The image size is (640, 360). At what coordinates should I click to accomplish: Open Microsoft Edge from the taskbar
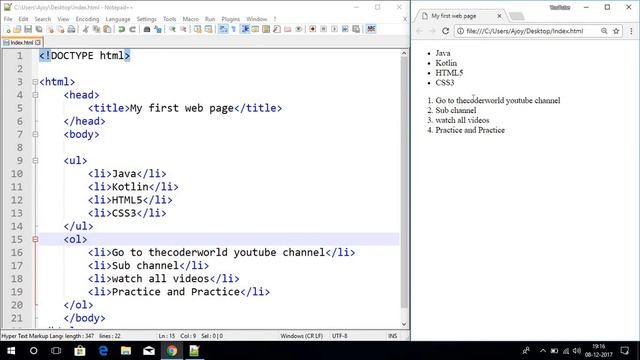103,351
